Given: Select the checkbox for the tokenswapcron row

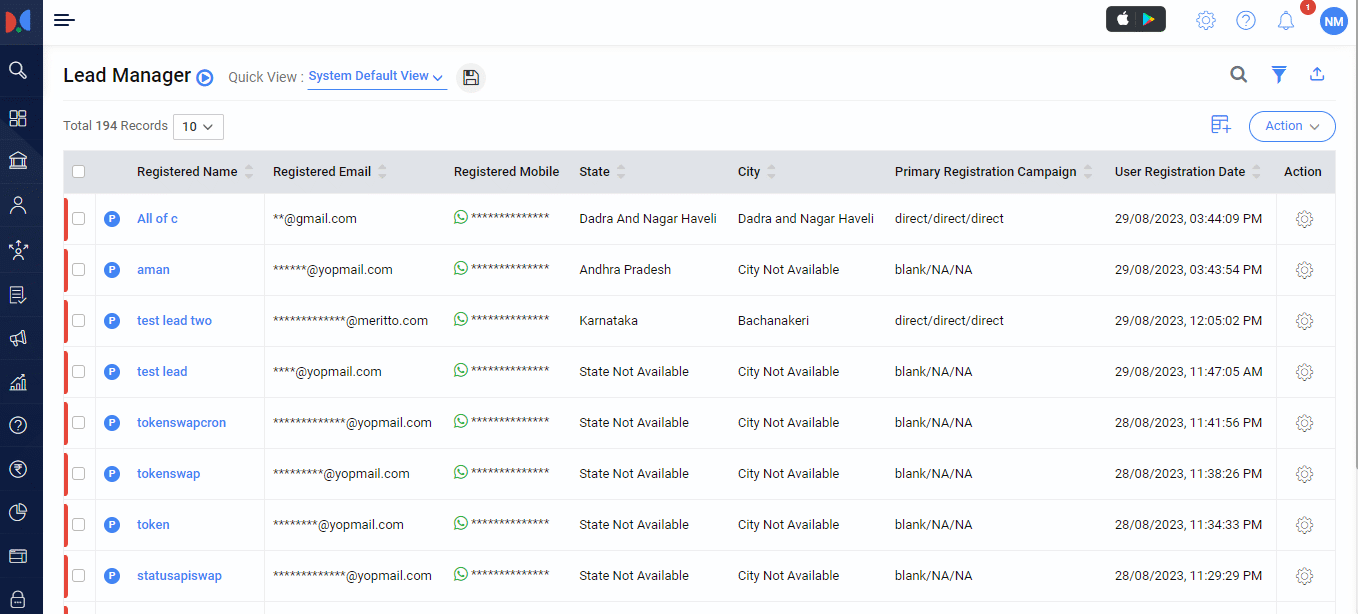Looking at the screenshot, I should [79, 422].
